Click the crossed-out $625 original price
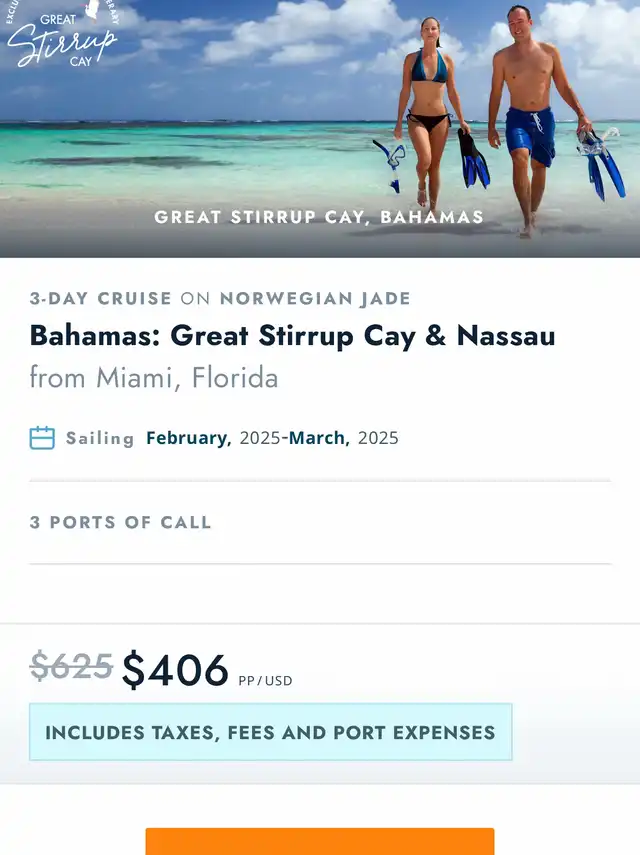 pos(71,666)
